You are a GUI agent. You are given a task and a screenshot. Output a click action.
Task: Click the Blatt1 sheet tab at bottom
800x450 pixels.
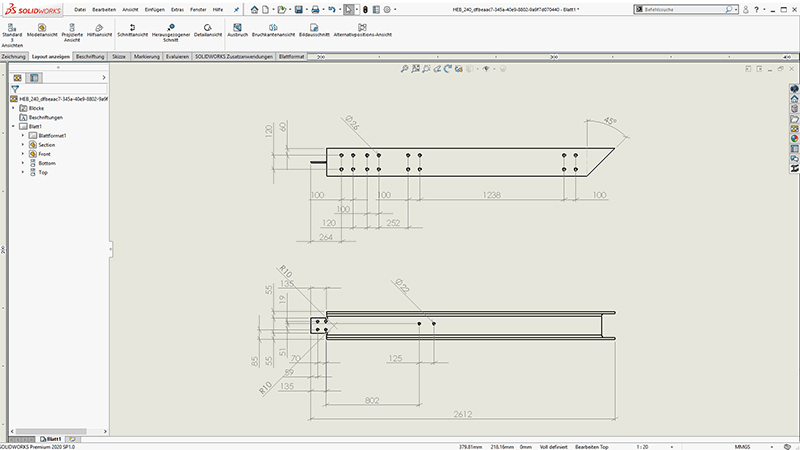[x=53, y=438]
